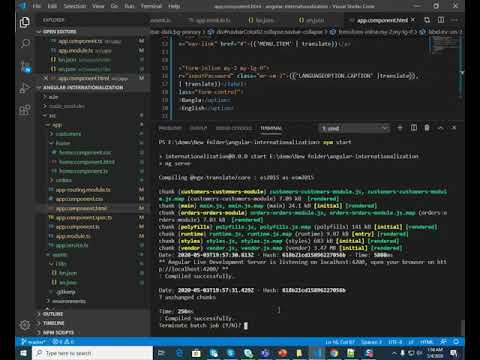The height and width of the screenshot is (360, 480).
Task: Click the master branch in the status bar
Action: 33,342
